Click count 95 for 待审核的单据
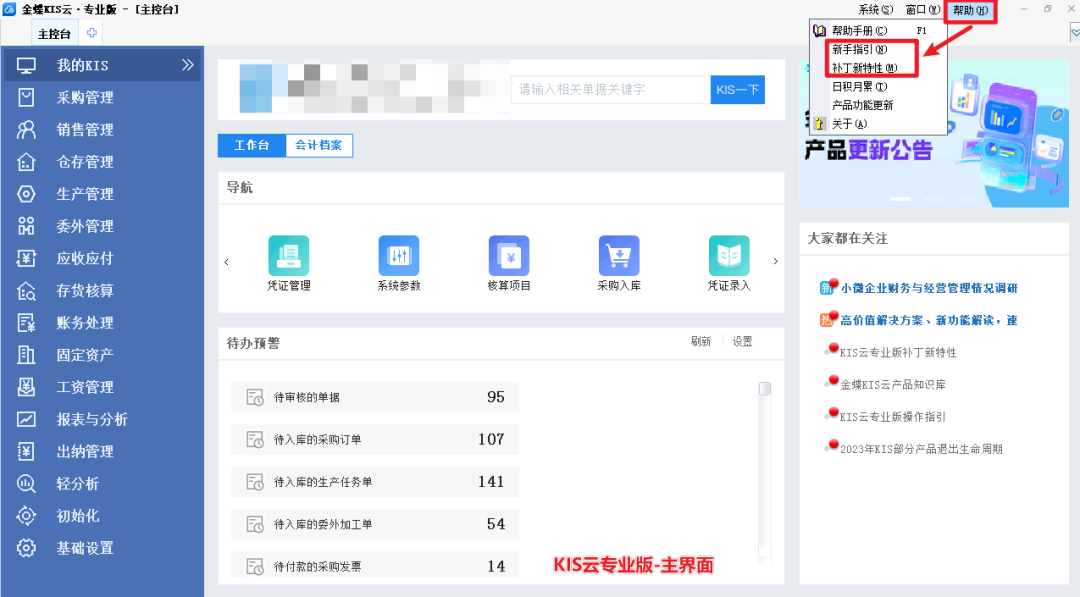Screen dimensions: 1080x597 (x=496, y=397)
